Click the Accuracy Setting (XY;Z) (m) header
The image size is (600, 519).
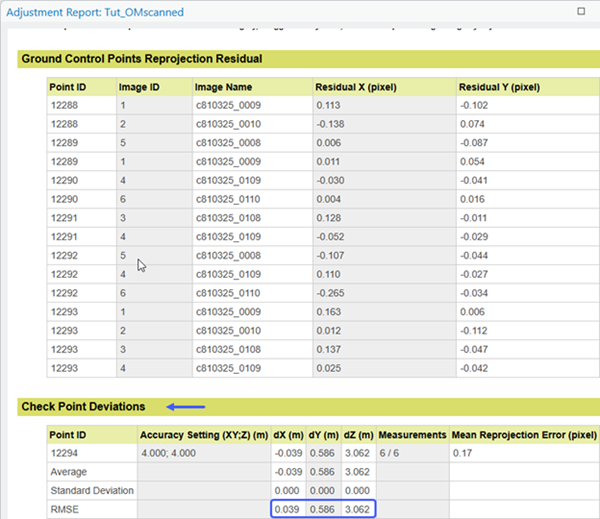[x=204, y=435]
